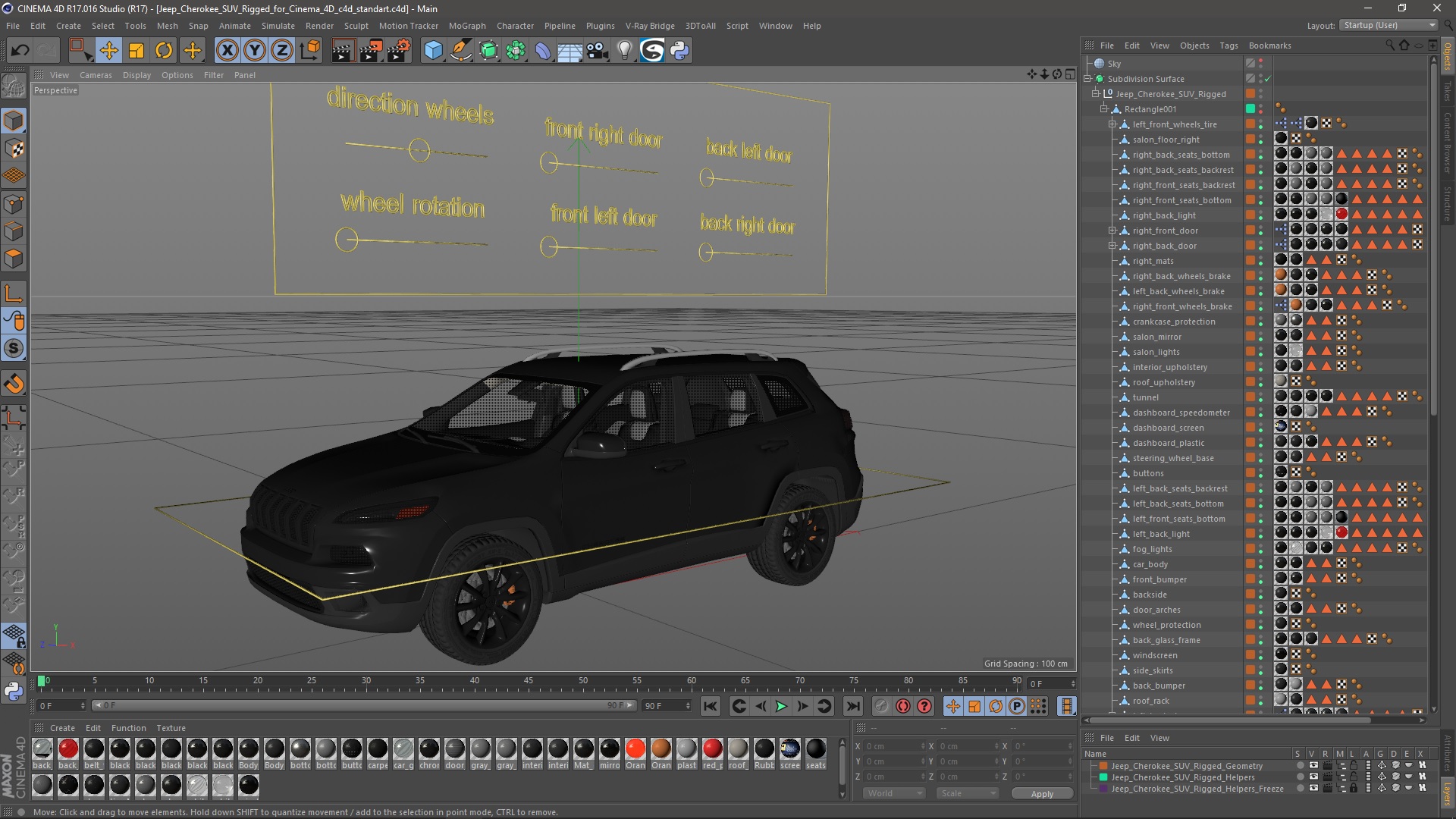The image size is (1456, 819).
Task: Open the Cameras viewport menu
Action: click(x=96, y=75)
